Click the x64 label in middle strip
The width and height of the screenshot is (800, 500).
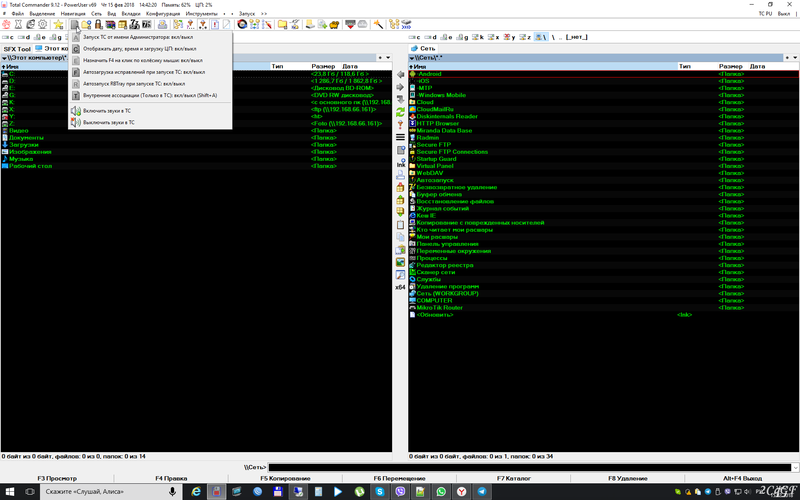[x=401, y=287]
